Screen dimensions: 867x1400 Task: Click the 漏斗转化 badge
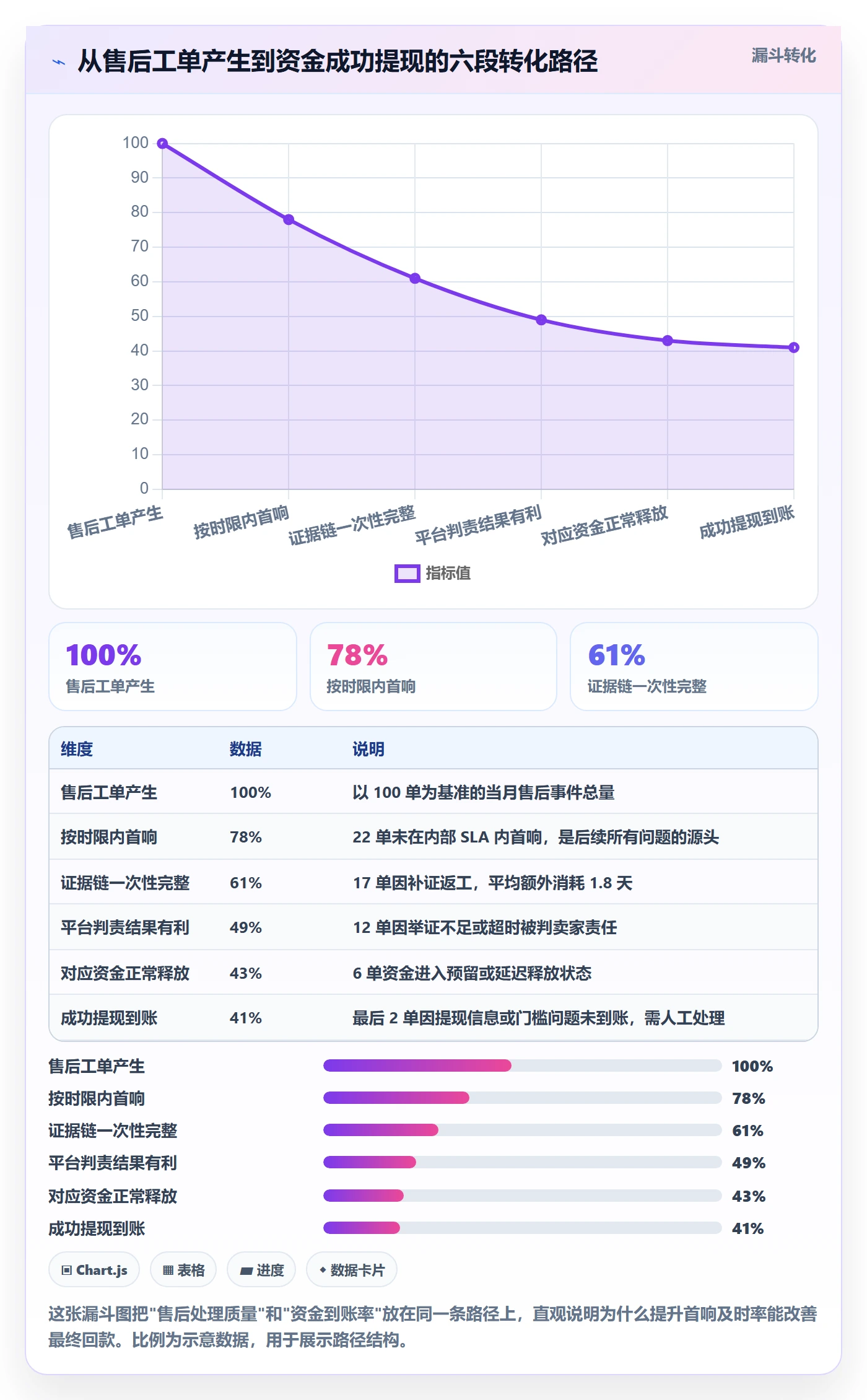click(x=783, y=56)
